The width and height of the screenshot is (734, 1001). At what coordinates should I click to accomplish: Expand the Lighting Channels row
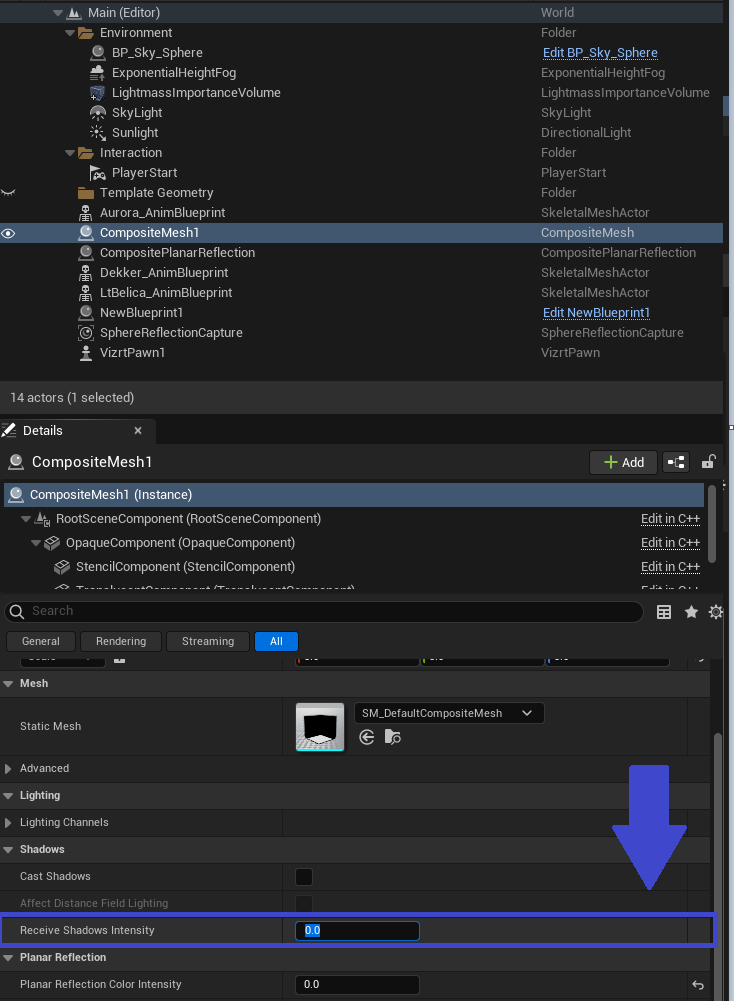coord(9,823)
